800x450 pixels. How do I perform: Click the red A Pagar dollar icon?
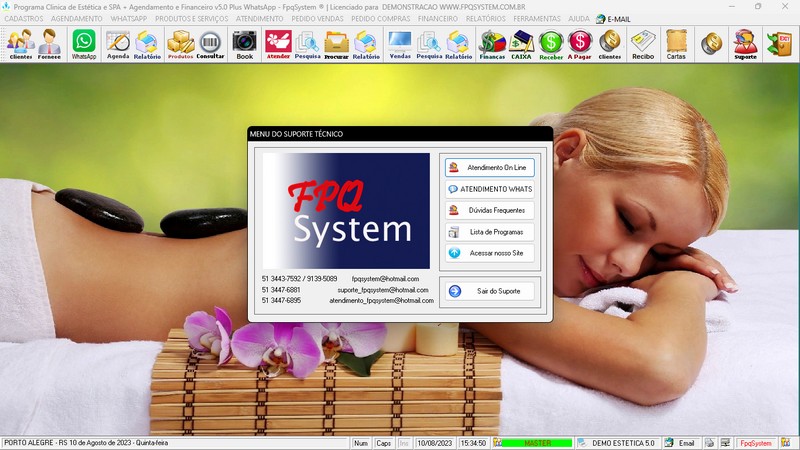pyautogui.click(x=580, y=44)
